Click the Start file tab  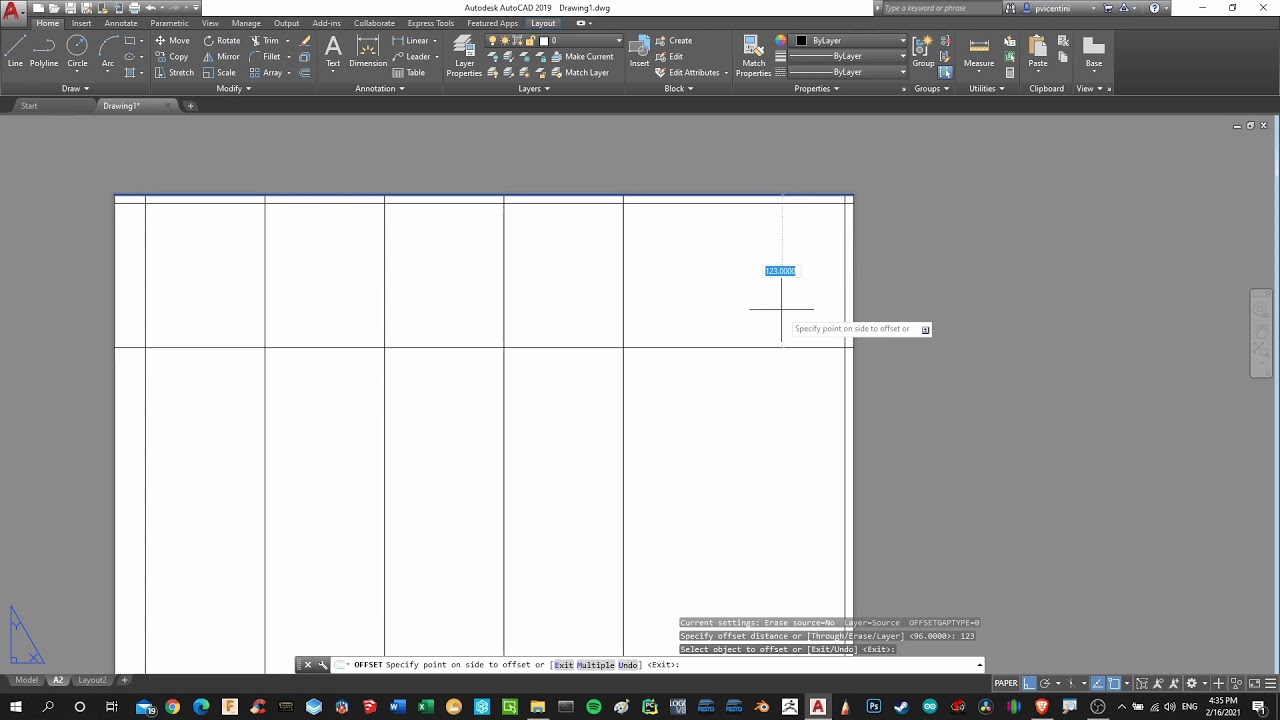click(x=29, y=106)
